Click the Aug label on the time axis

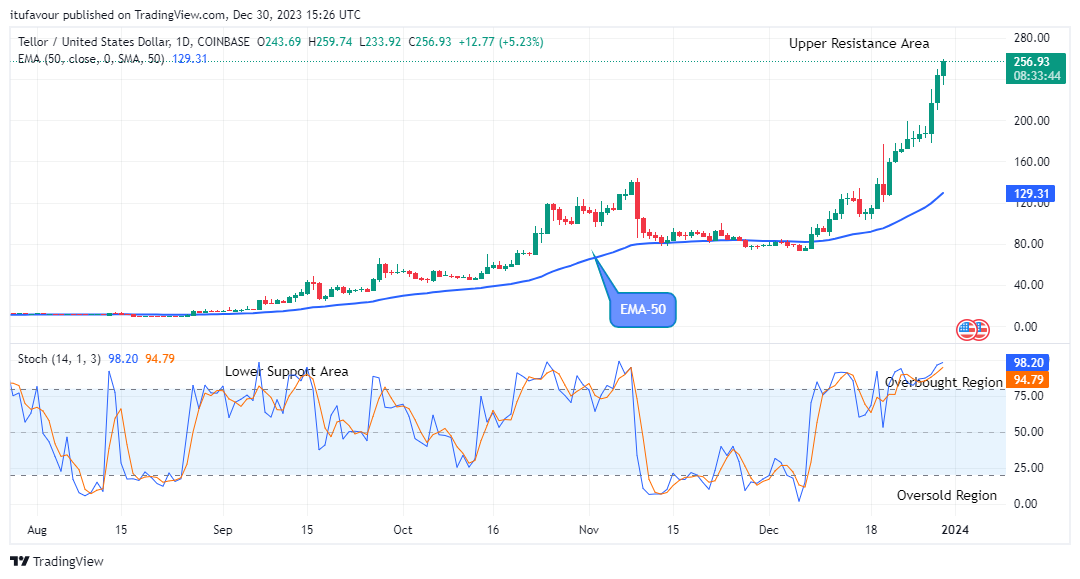(x=37, y=529)
